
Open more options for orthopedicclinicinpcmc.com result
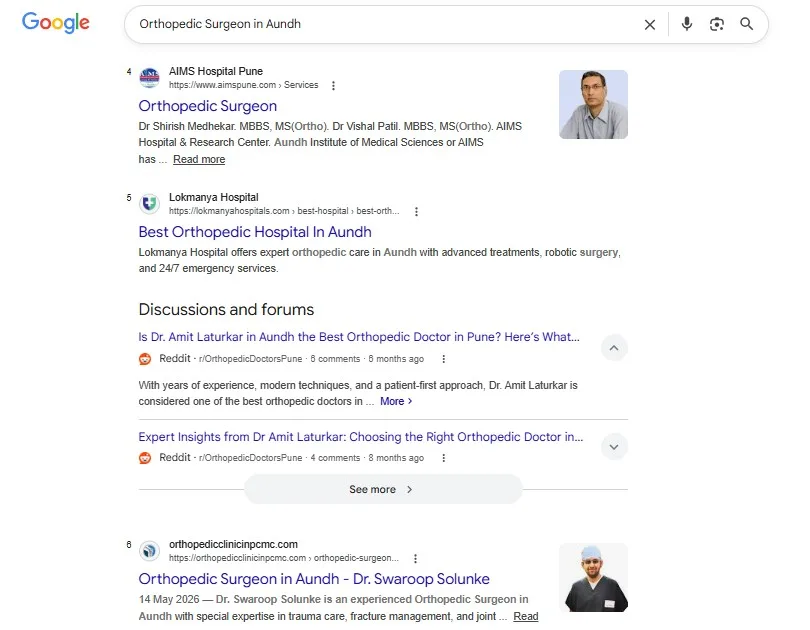[415, 559]
